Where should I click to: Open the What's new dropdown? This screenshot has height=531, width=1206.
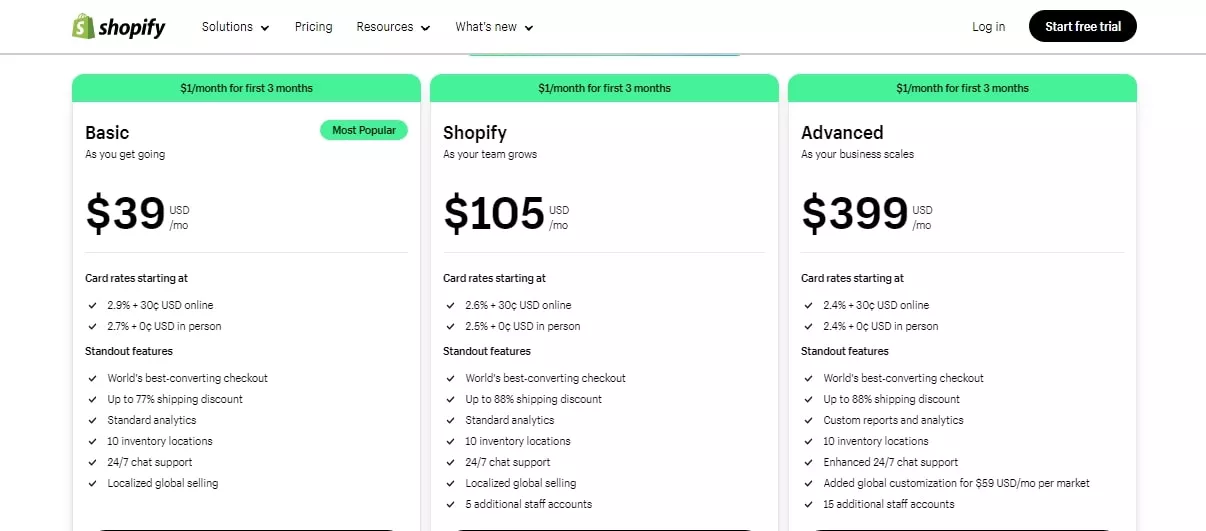[x=494, y=27]
